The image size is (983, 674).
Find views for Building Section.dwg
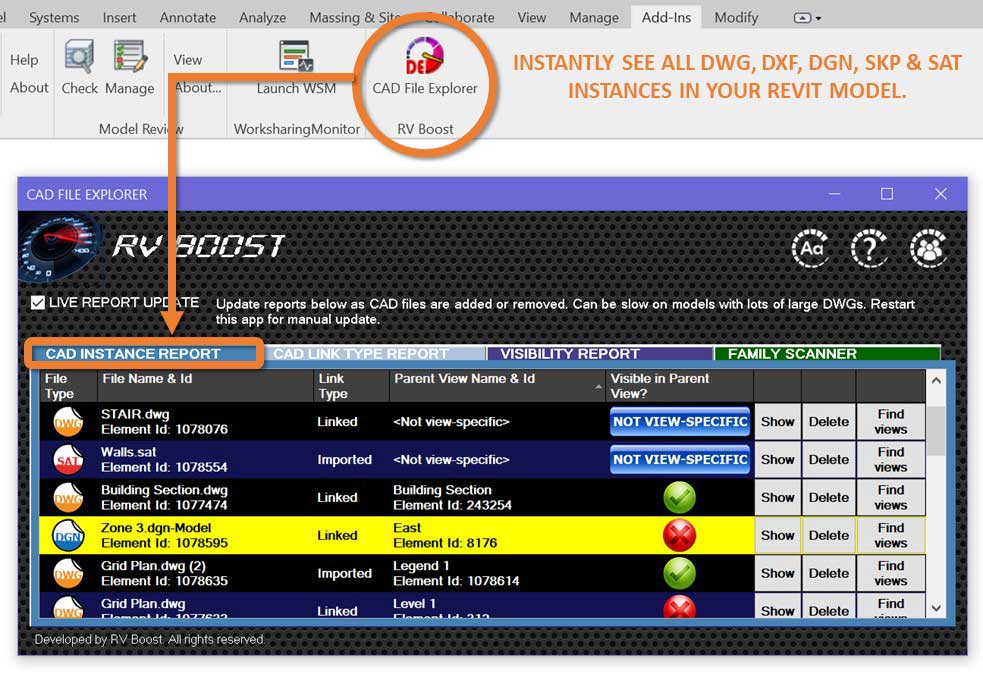pos(891,498)
